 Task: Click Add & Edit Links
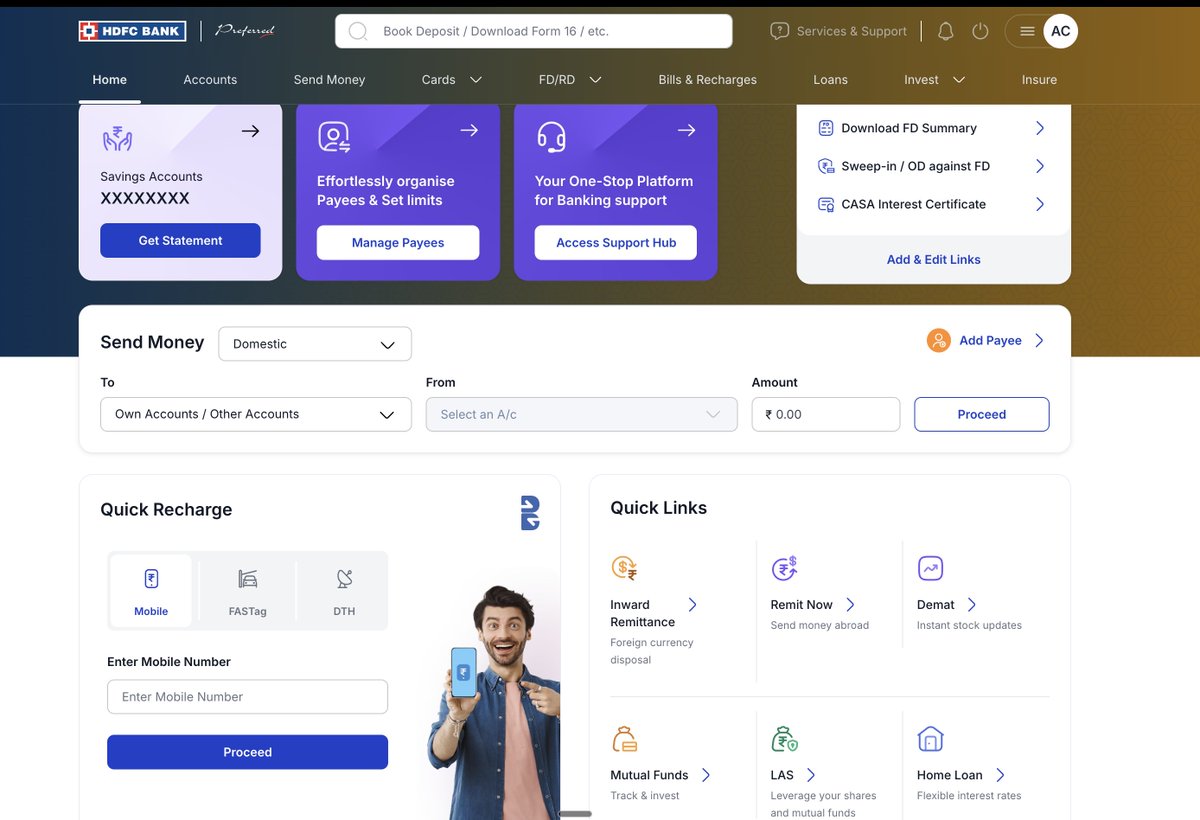point(934,259)
